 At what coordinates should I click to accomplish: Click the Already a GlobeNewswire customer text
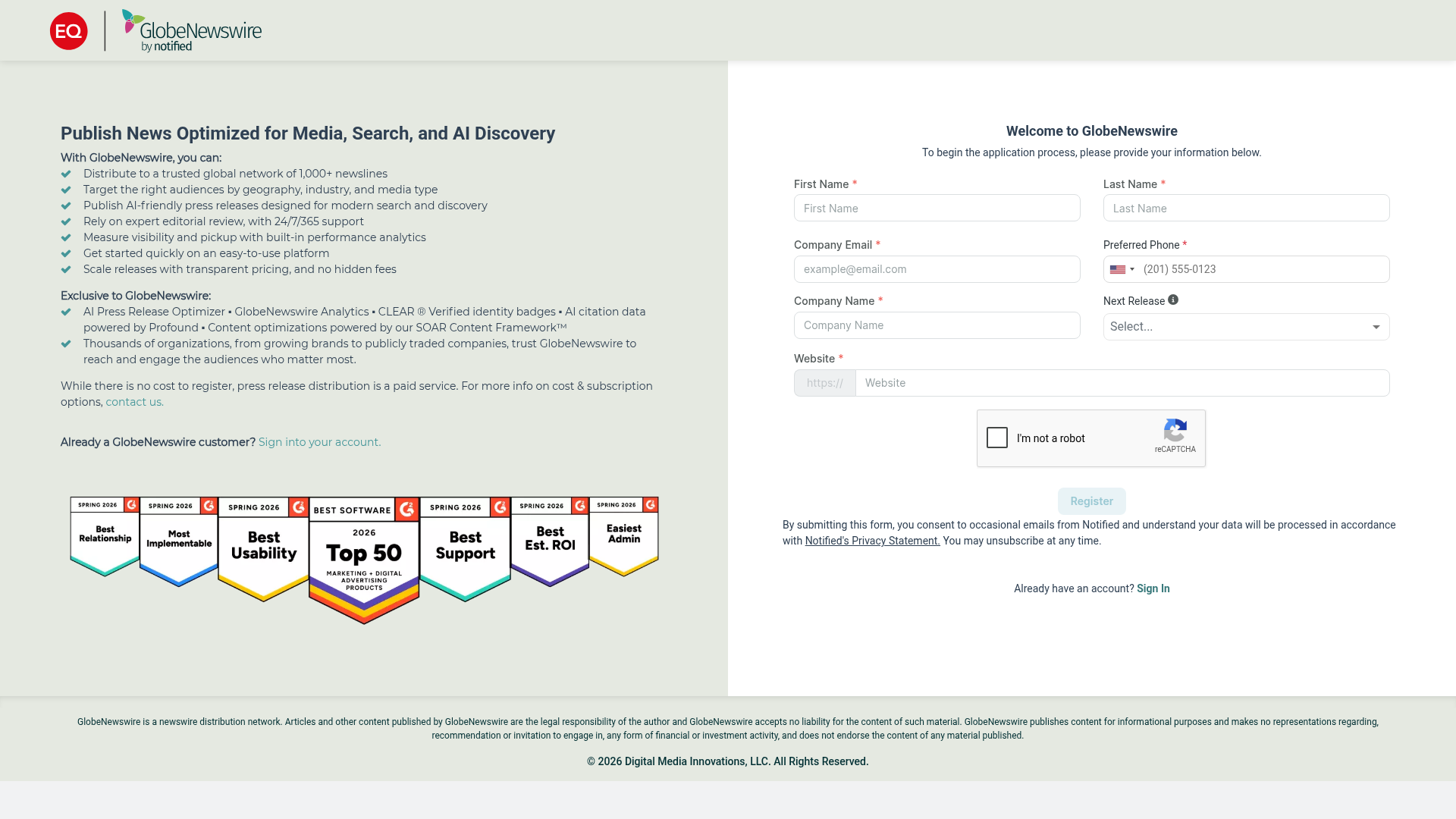coord(158,442)
